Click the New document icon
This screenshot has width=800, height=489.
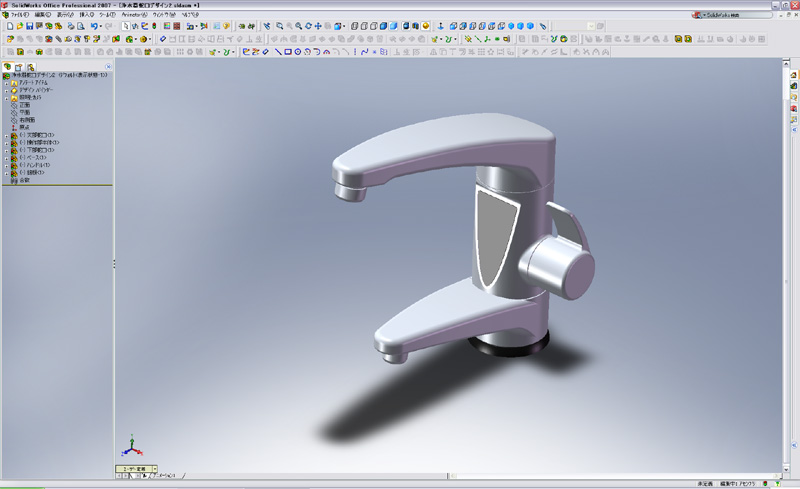pos(8,26)
